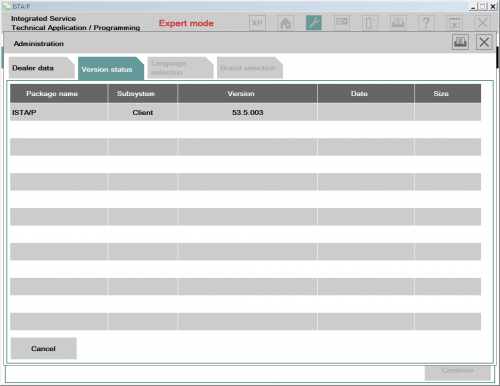
Task: Maximize the ISTA/P window
Action: tap(482, 6)
